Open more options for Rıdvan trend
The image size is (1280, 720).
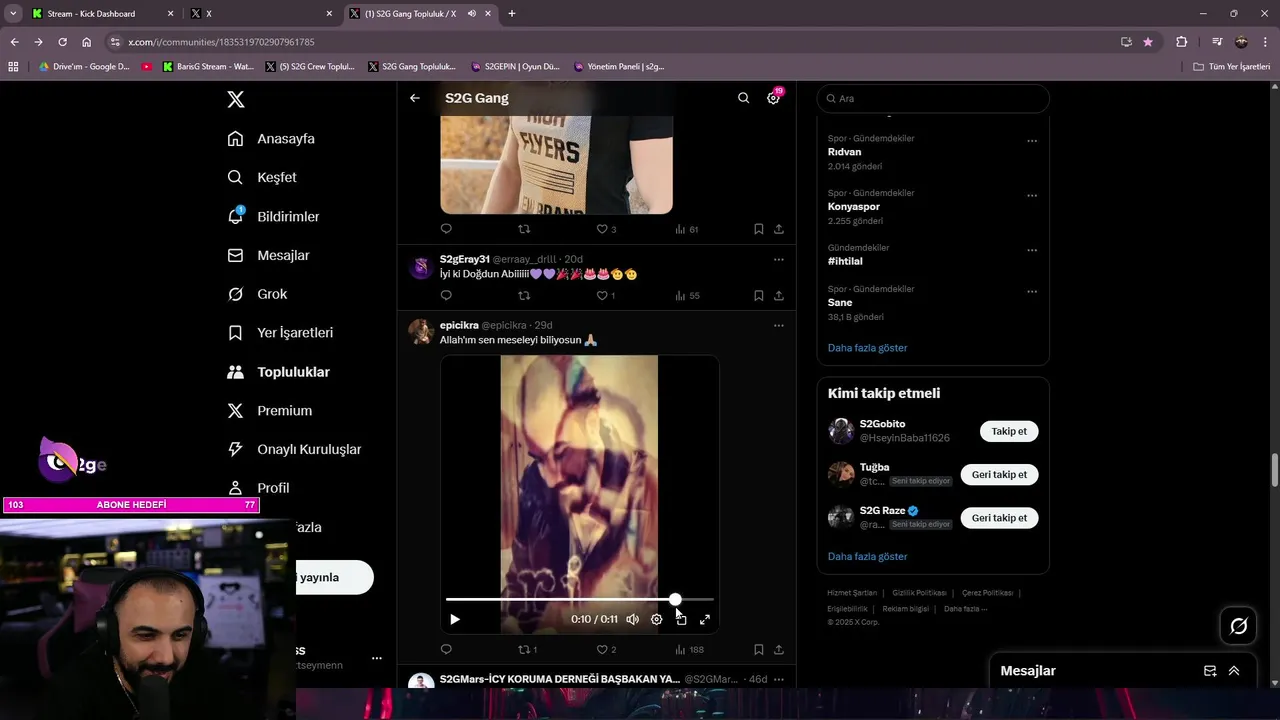pyautogui.click(x=1032, y=141)
